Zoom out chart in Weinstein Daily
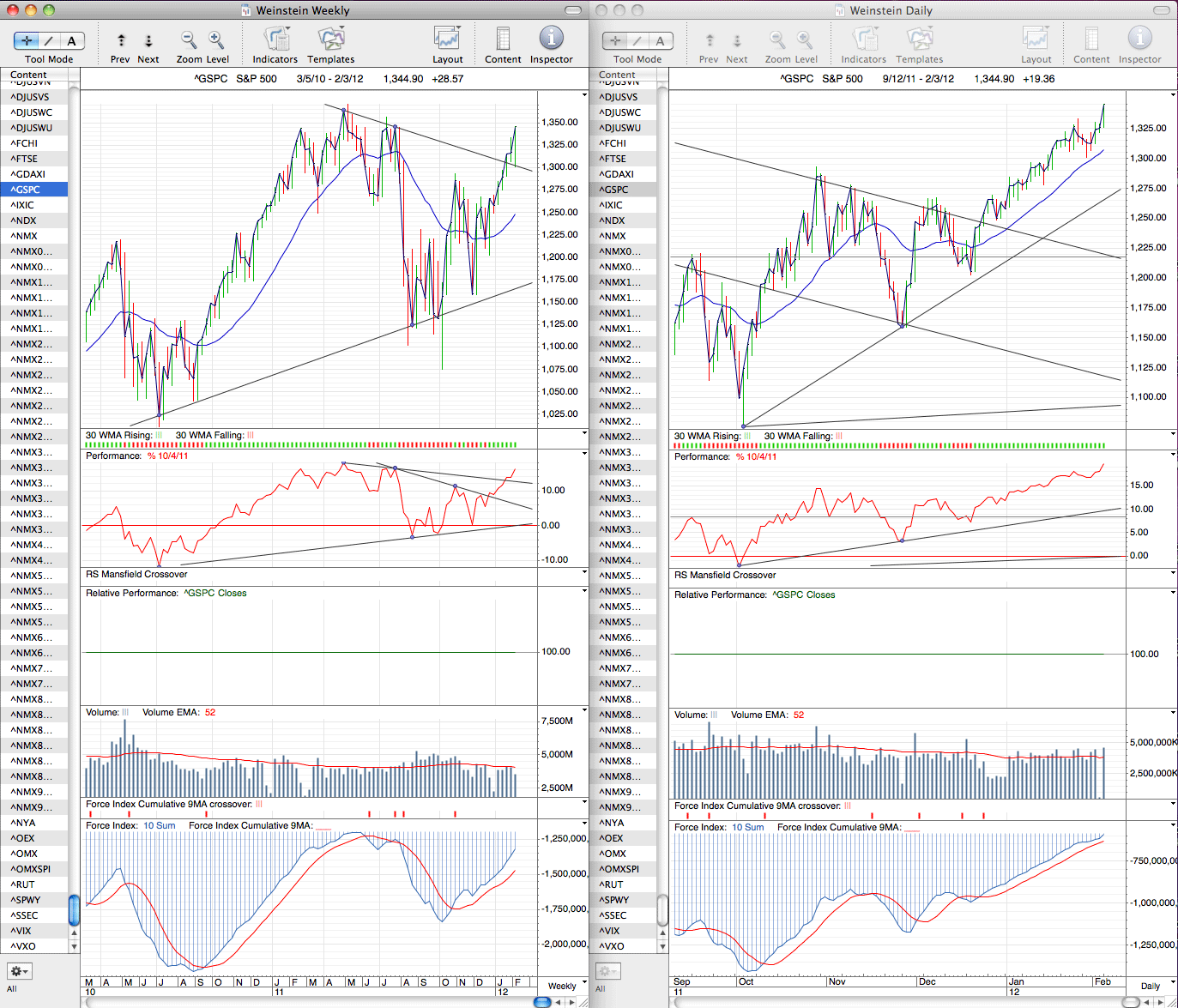 pyautogui.click(x=777, y=39)
